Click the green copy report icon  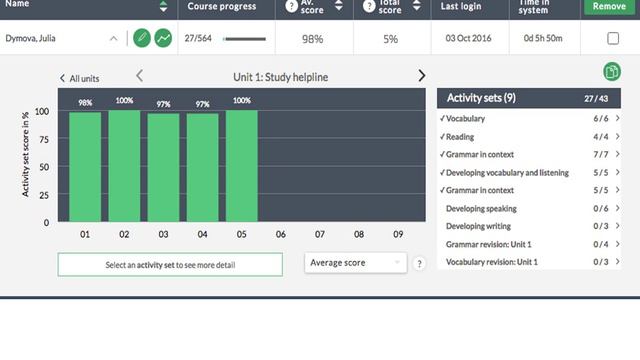pyautogui.click(x=611, y=72)
